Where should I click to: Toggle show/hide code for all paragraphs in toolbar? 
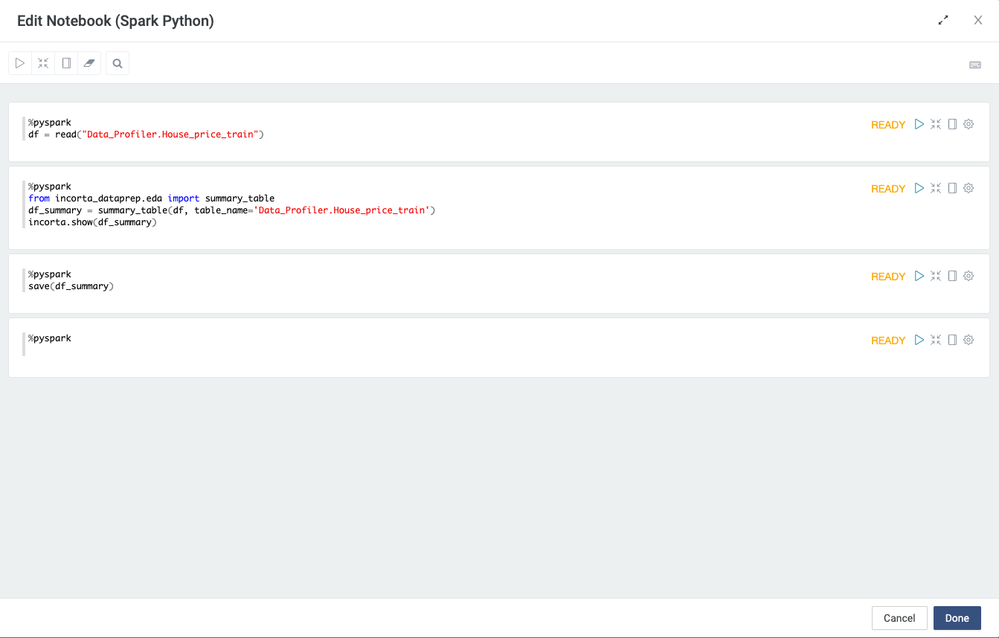43,63
